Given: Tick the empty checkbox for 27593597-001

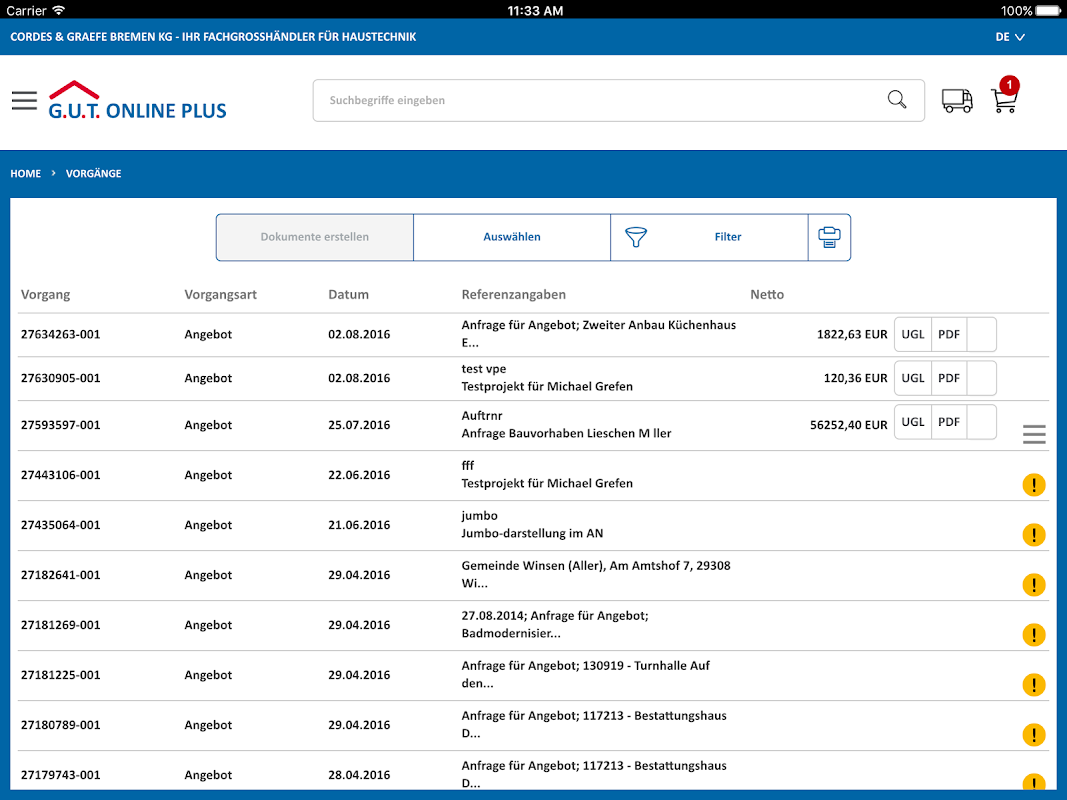Looking at the screenshot, I should coord(982,422).
